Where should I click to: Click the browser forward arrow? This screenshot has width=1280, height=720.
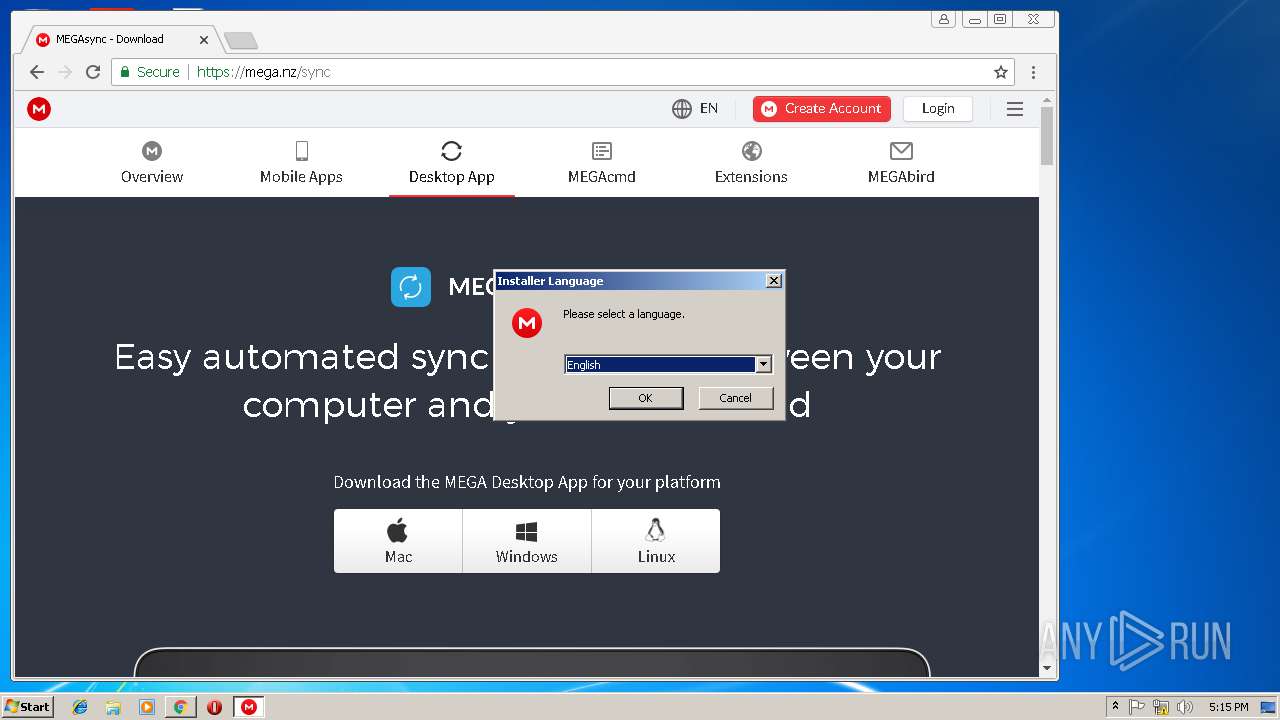click(65, 72)
